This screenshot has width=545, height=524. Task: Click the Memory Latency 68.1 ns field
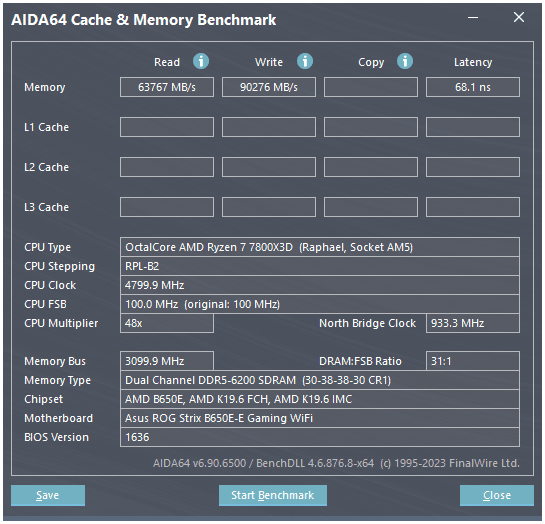473,87
